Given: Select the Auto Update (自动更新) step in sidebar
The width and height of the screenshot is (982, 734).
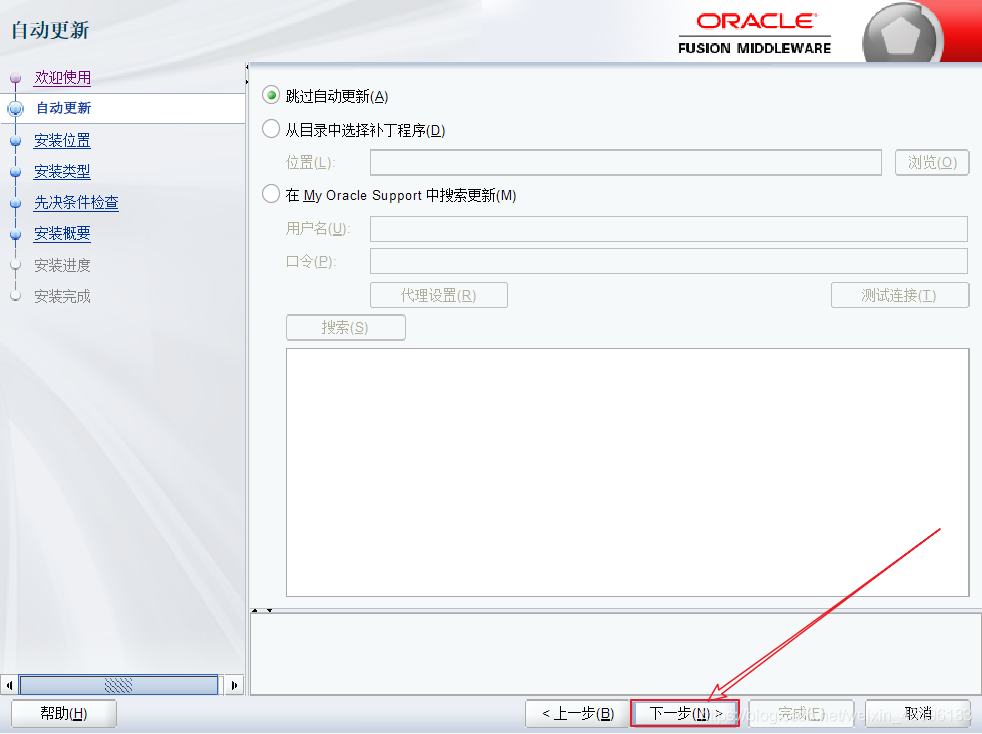Looking at the screenshot, I should click(63, 108).
